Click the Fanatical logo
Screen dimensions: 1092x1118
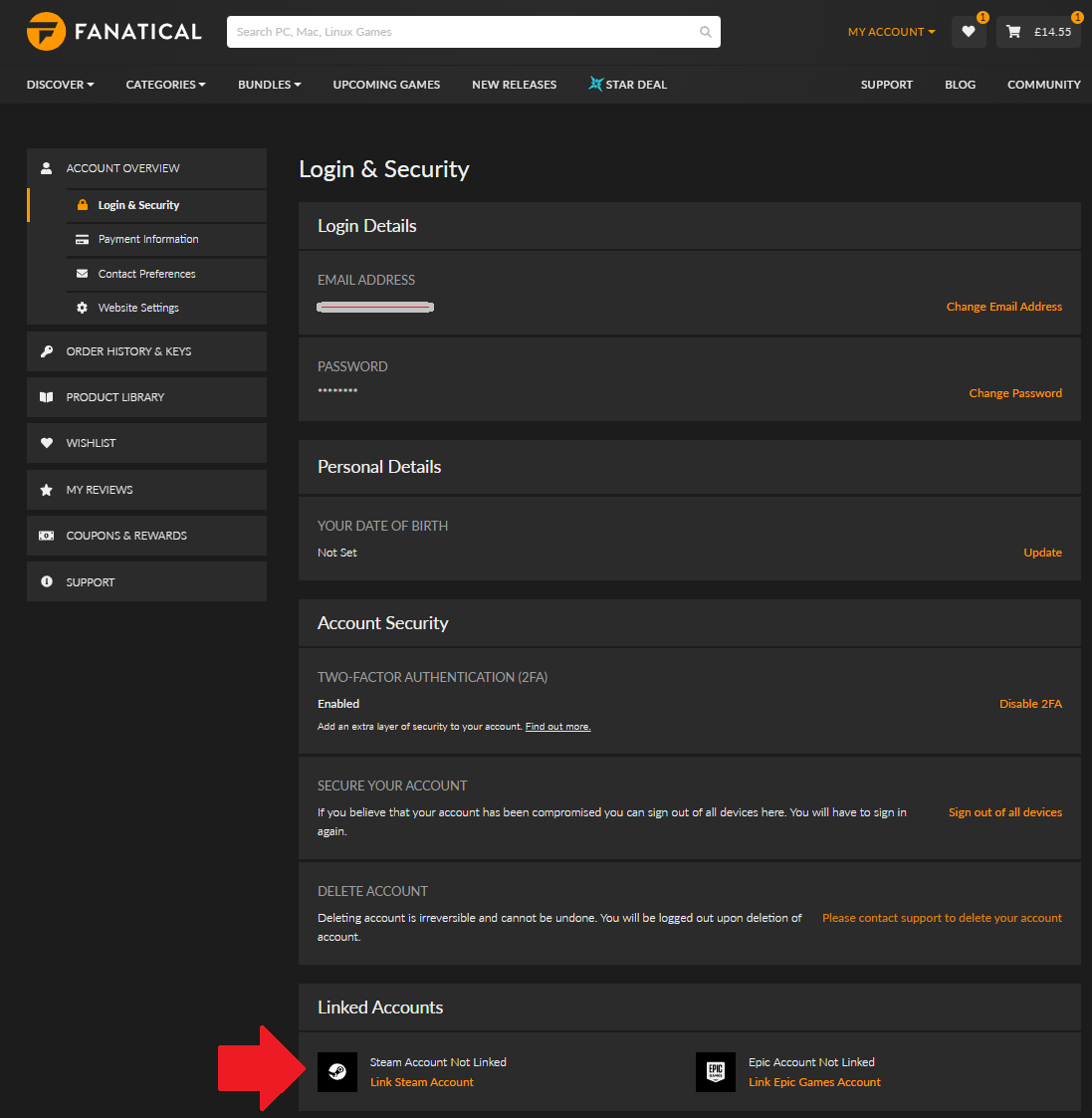pyautogui.click(x=112, y=31)
